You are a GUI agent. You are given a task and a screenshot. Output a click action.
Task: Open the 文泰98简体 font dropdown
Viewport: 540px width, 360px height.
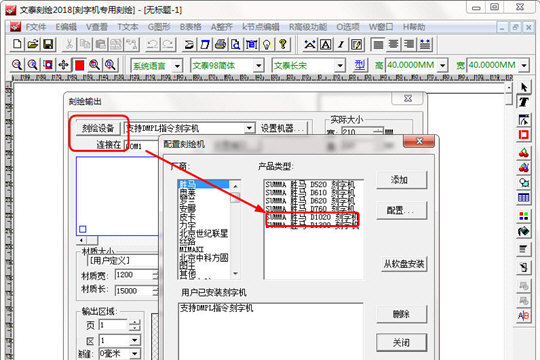tap(258, 65)
